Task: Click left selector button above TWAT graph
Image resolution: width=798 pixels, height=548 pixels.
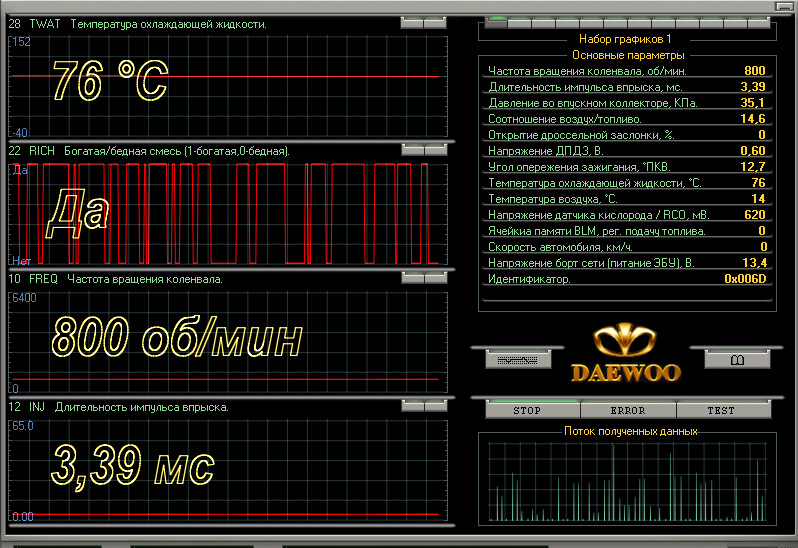Action: [412, 22]
